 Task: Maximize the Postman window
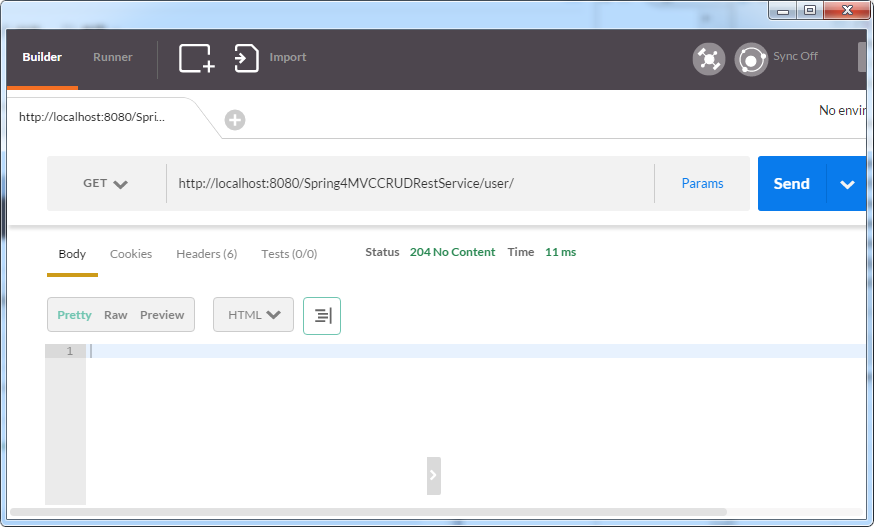[x=810, y=10]
